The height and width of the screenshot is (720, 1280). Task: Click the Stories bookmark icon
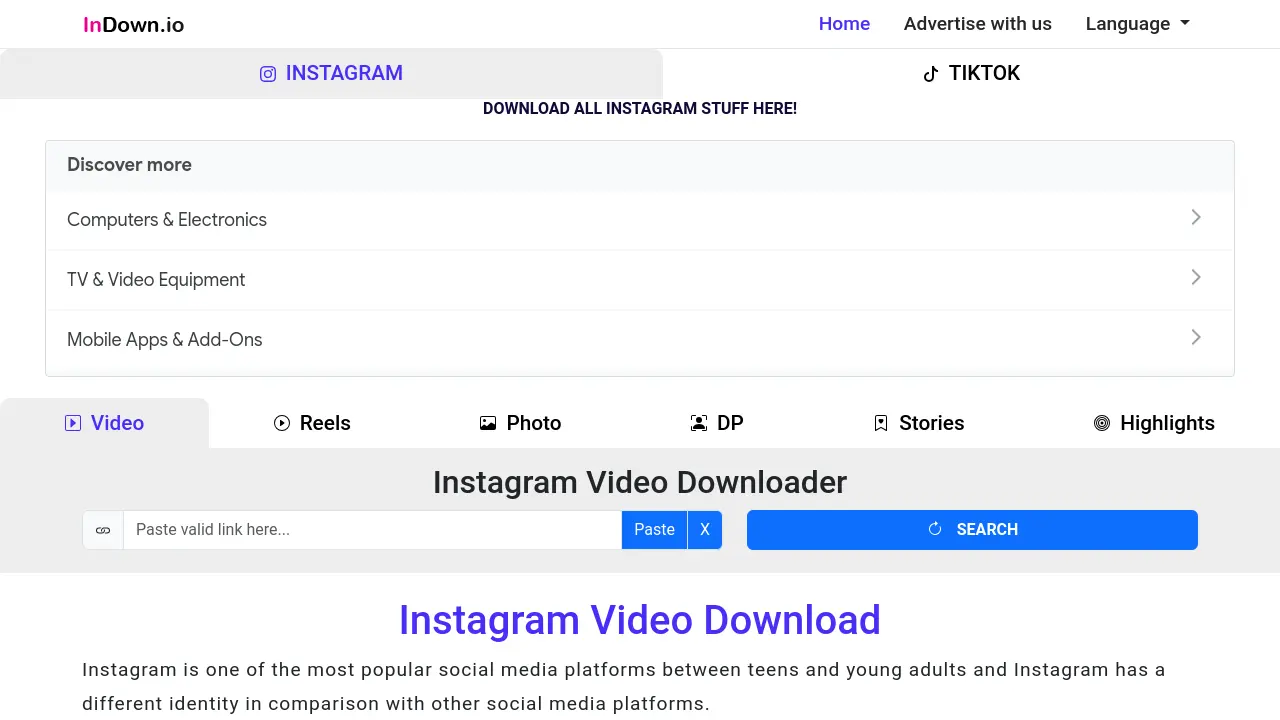(881, 423)
